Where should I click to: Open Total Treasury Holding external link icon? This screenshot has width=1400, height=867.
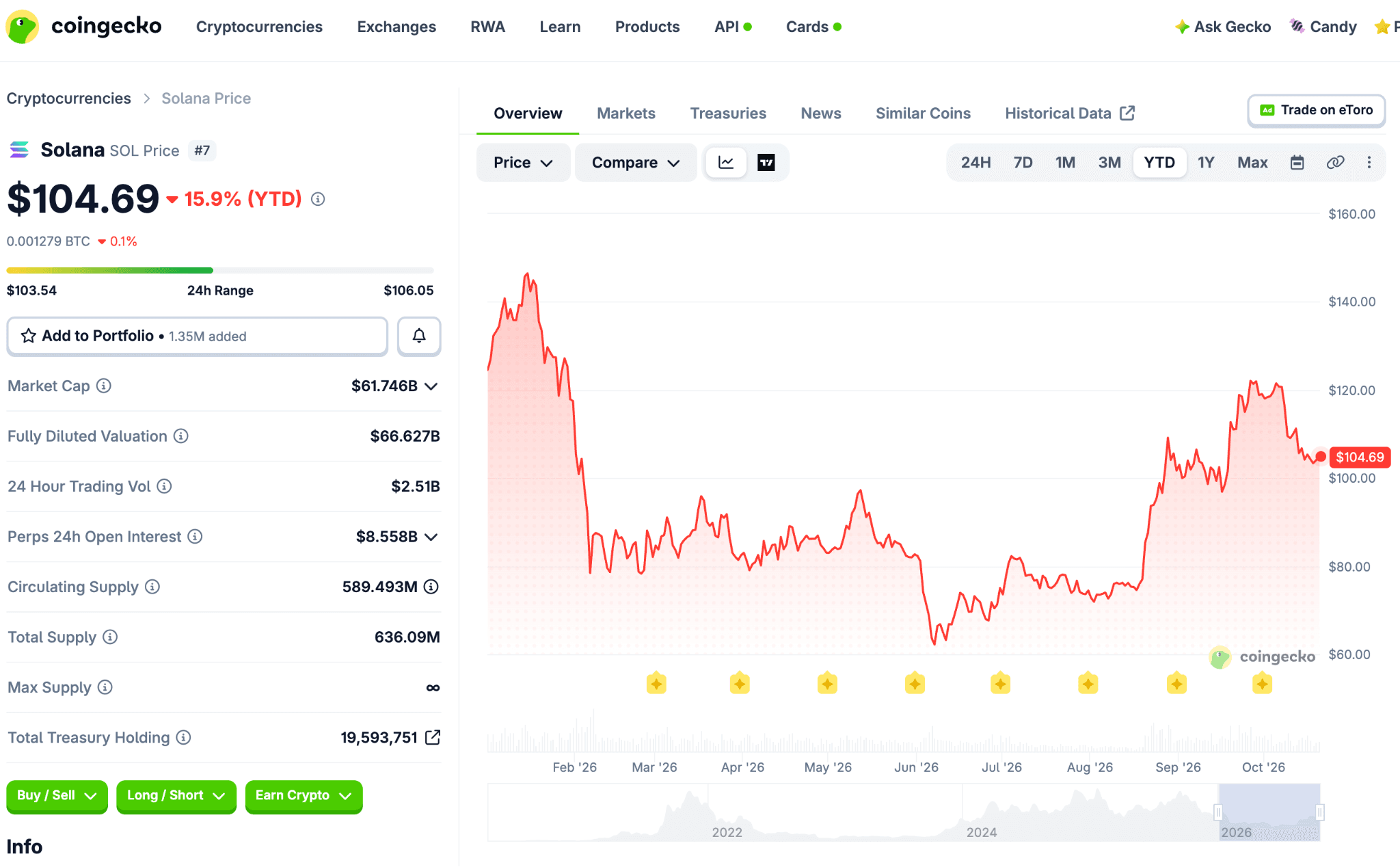(433, 738)
